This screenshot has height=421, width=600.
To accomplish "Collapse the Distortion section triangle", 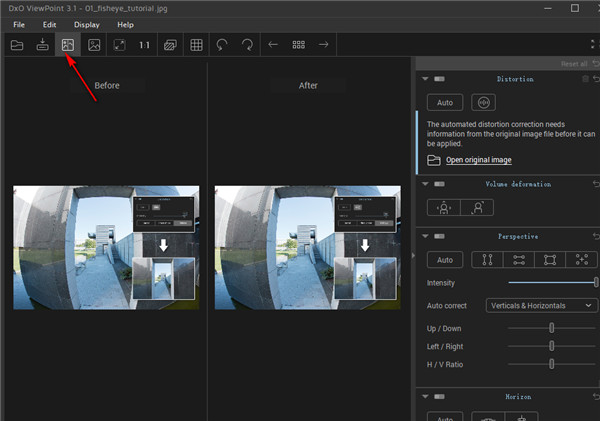I will (424, 79).
